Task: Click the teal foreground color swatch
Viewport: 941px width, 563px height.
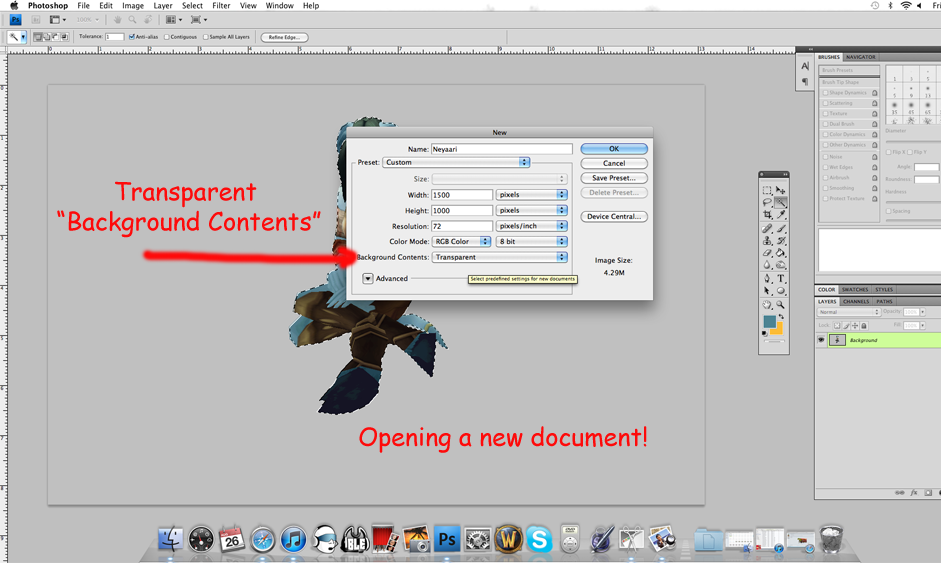Action: 769,322
